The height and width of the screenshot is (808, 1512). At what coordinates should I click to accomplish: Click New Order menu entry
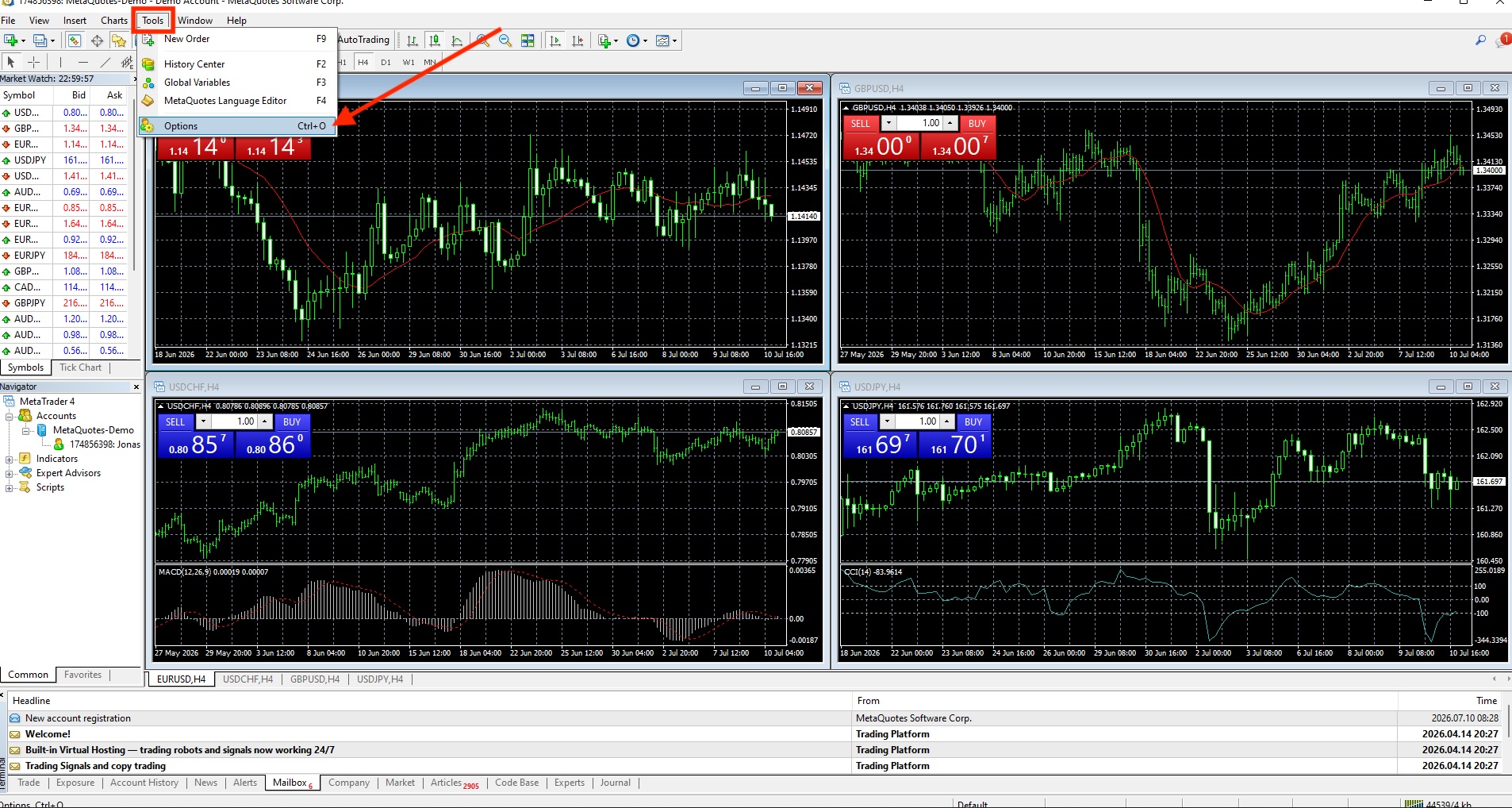tap(237, 39)
